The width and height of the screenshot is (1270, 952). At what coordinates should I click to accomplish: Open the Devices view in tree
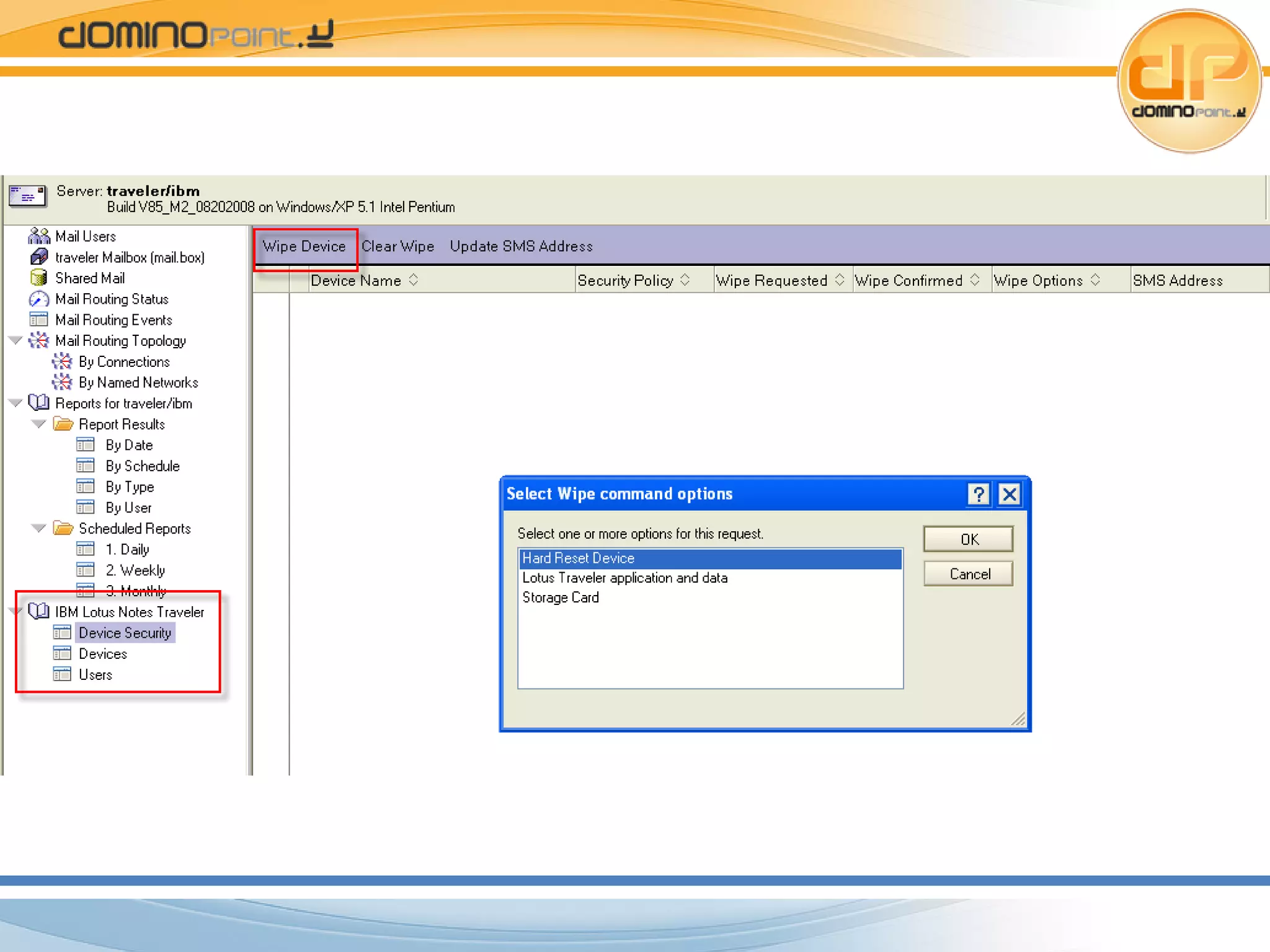[x=102, y=654]
